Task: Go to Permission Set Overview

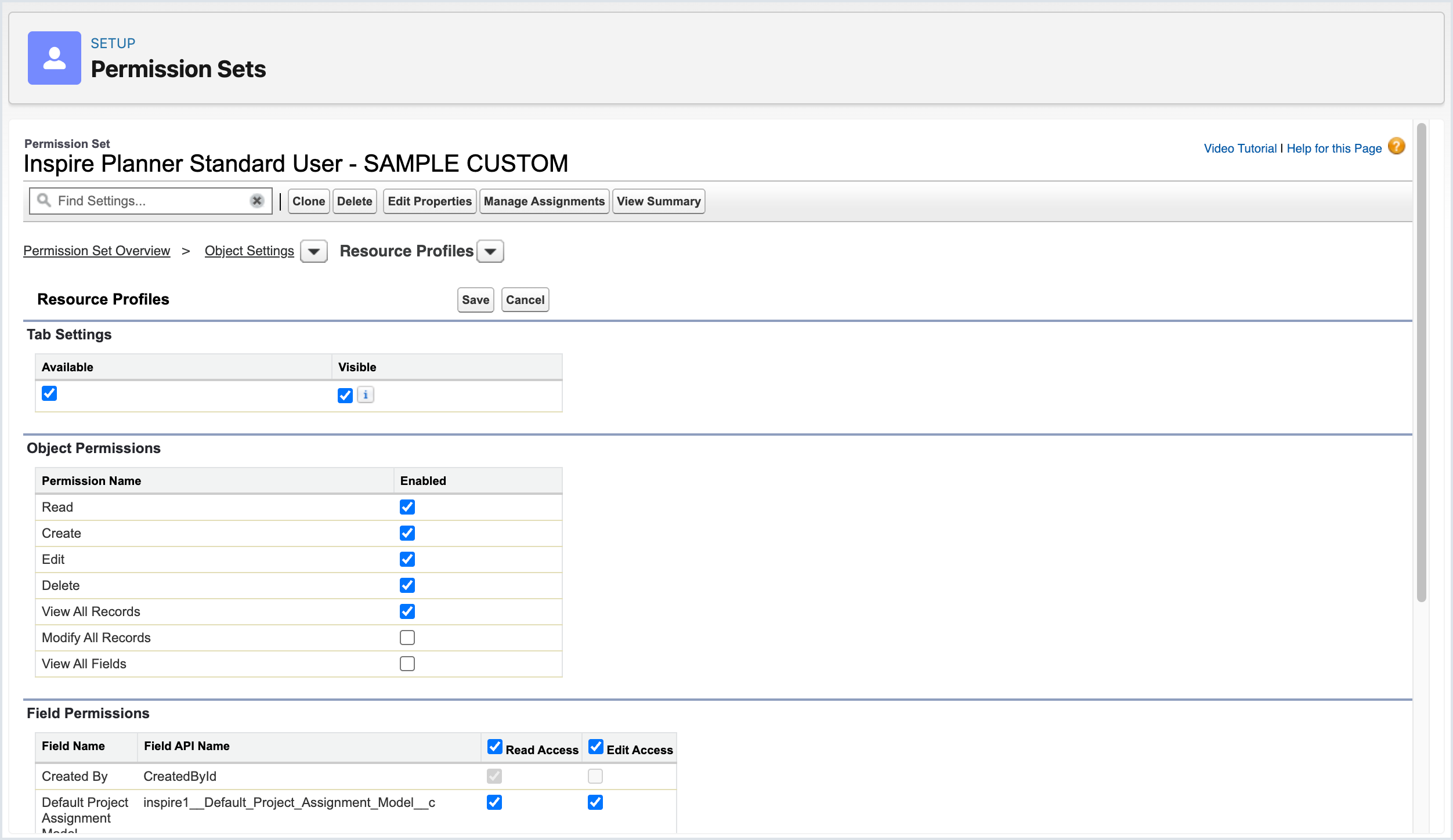Action: coord(97,251)
